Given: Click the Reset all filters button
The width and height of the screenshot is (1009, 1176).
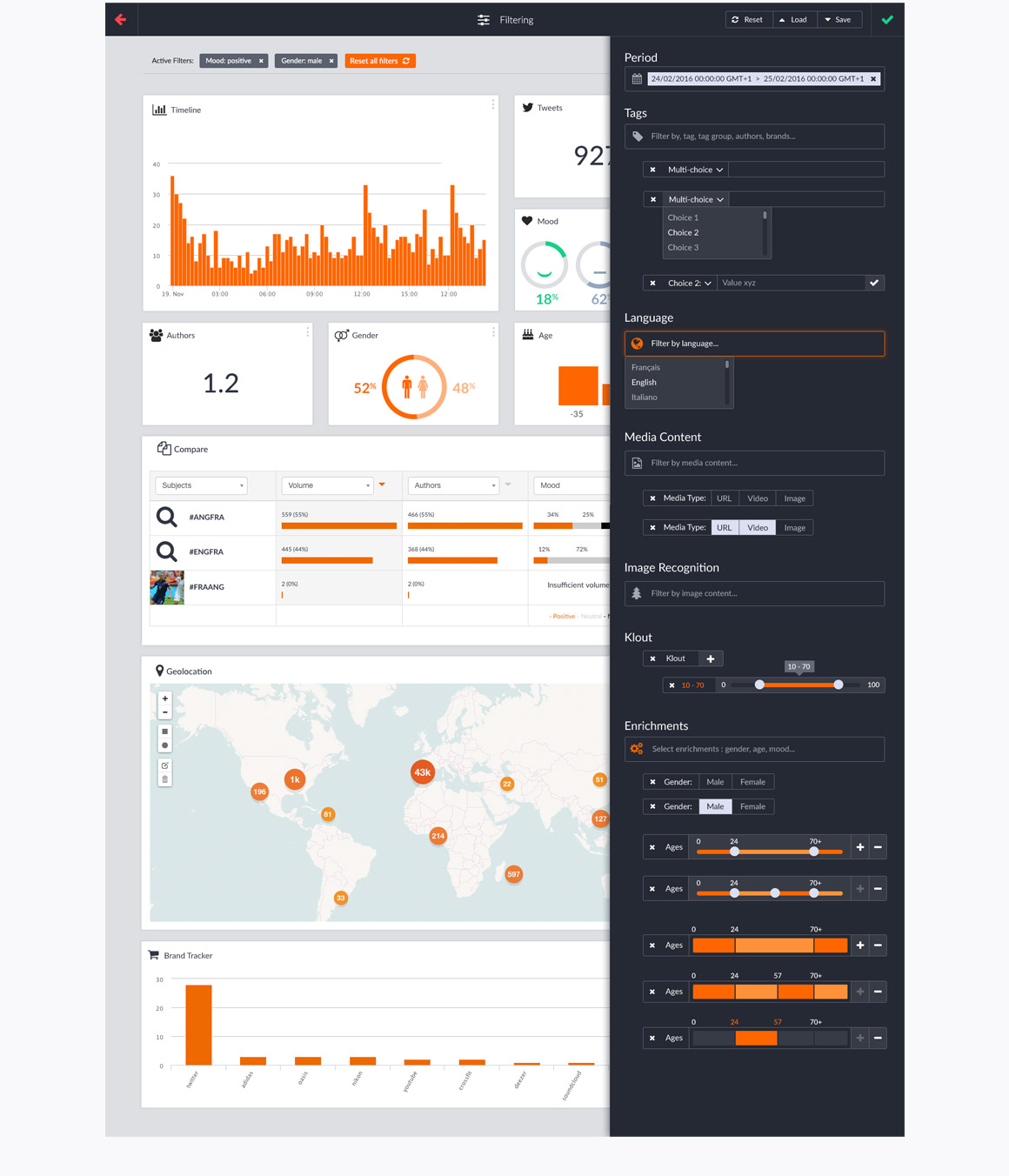Looking at the screenshot, I should (x=380, y=61).
